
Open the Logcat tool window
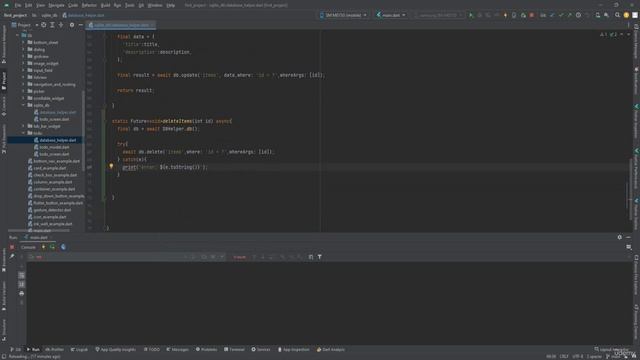(79, 349)
